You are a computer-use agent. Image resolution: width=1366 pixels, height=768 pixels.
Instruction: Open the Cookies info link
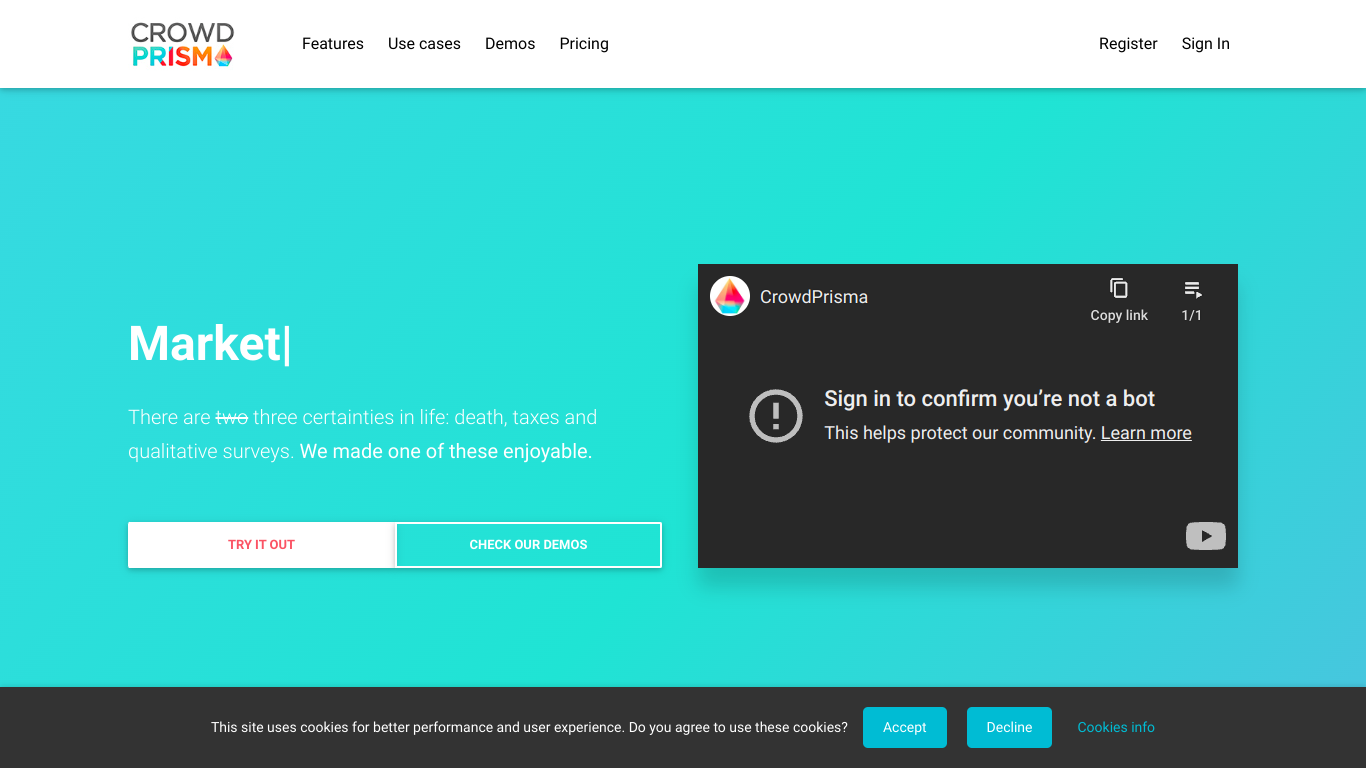tap(1116, 727)
